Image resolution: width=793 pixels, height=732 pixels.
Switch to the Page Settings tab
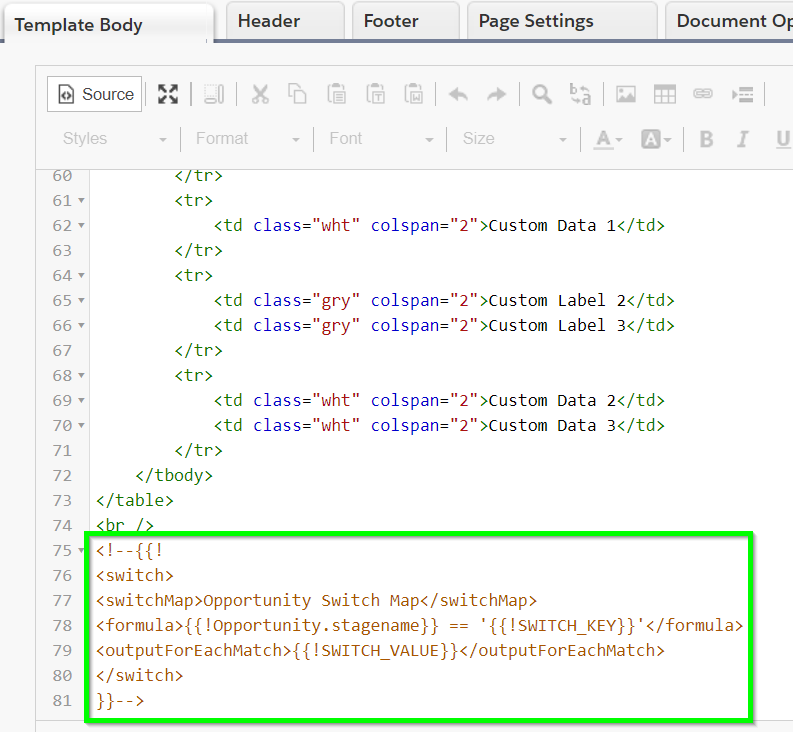click(562, 21)
